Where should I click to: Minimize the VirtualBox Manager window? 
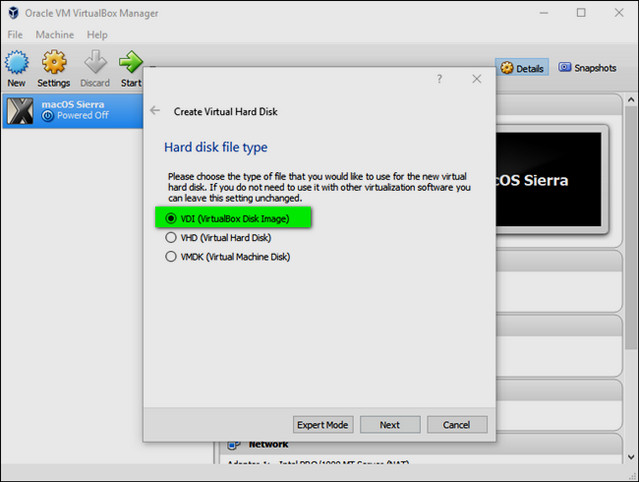click(x=544, y=13)
